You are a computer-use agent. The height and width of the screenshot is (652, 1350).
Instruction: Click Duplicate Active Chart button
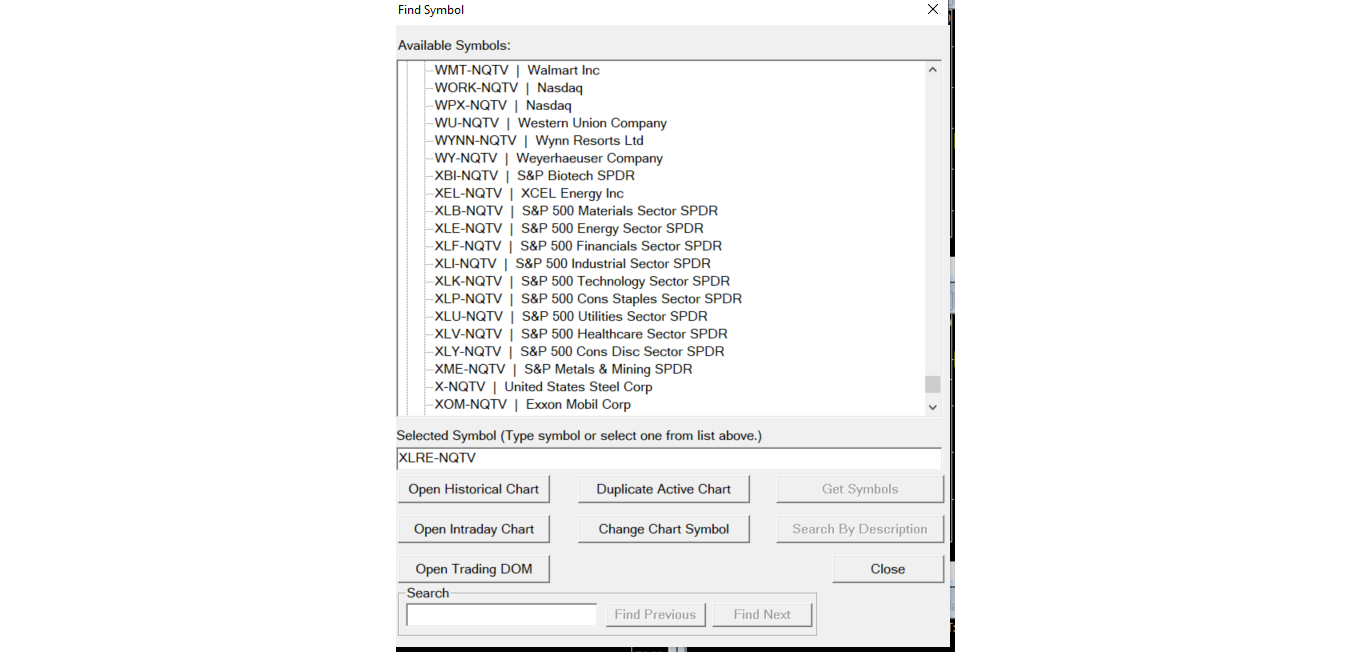pyautogui.click(x=663, y=489)
